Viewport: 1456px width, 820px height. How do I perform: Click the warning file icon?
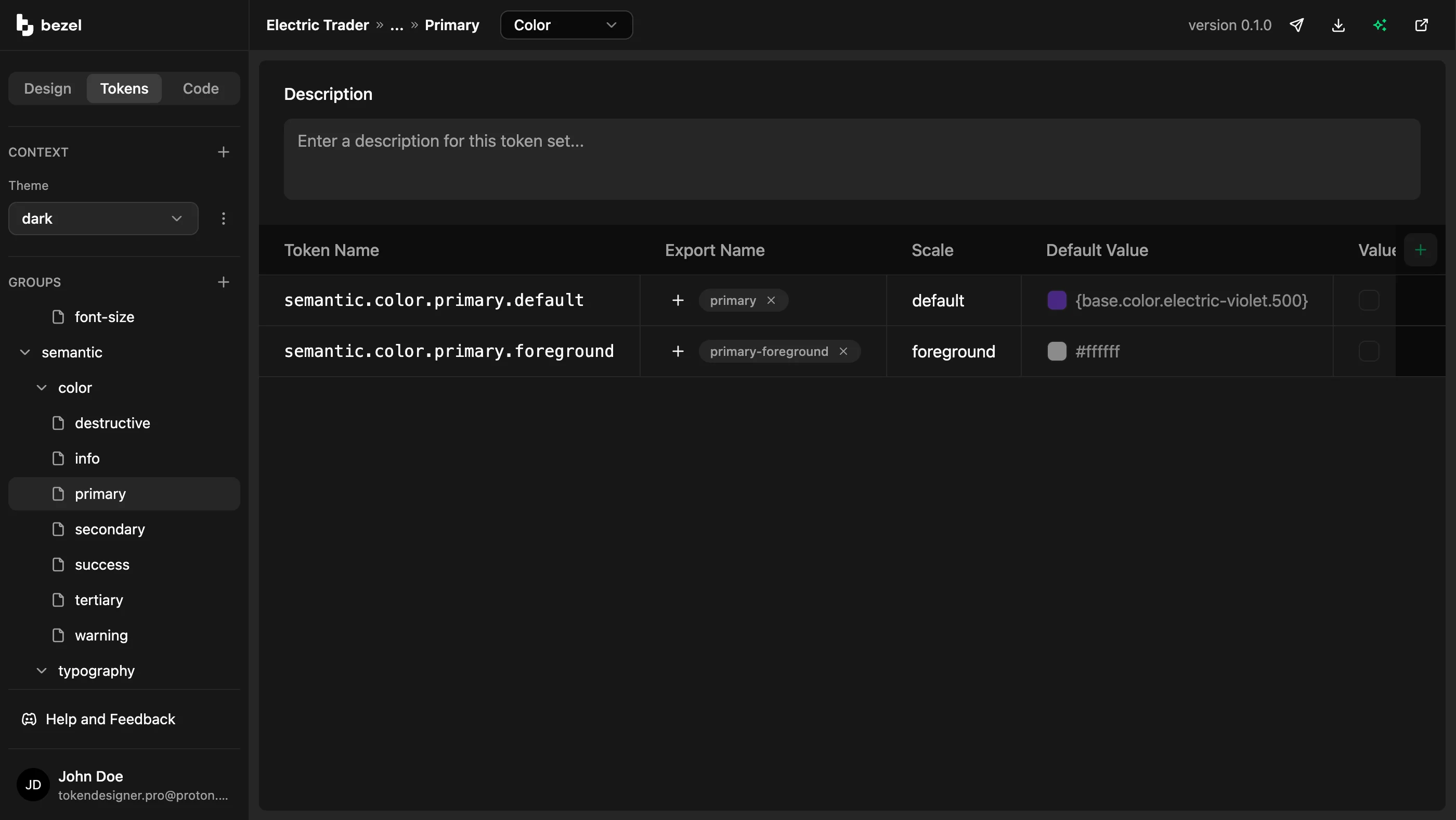58,635
